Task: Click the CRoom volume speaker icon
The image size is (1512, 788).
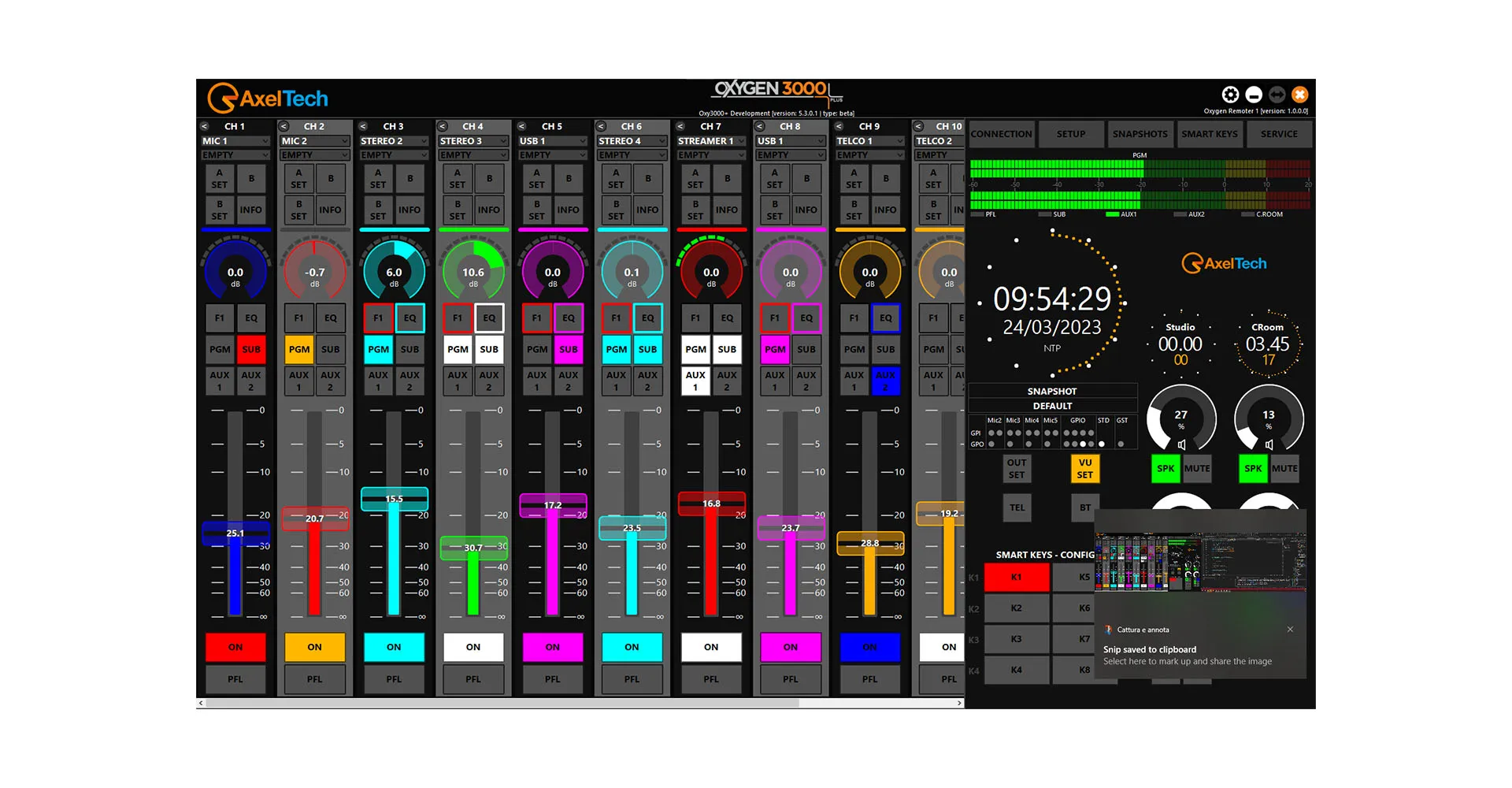Action: pyautogui.click(x=1269, y=445)
